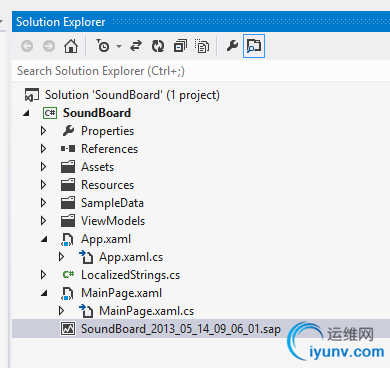Select ViewModels folder name
This screenshot has width=390, height=368.
tap(113, 221)
